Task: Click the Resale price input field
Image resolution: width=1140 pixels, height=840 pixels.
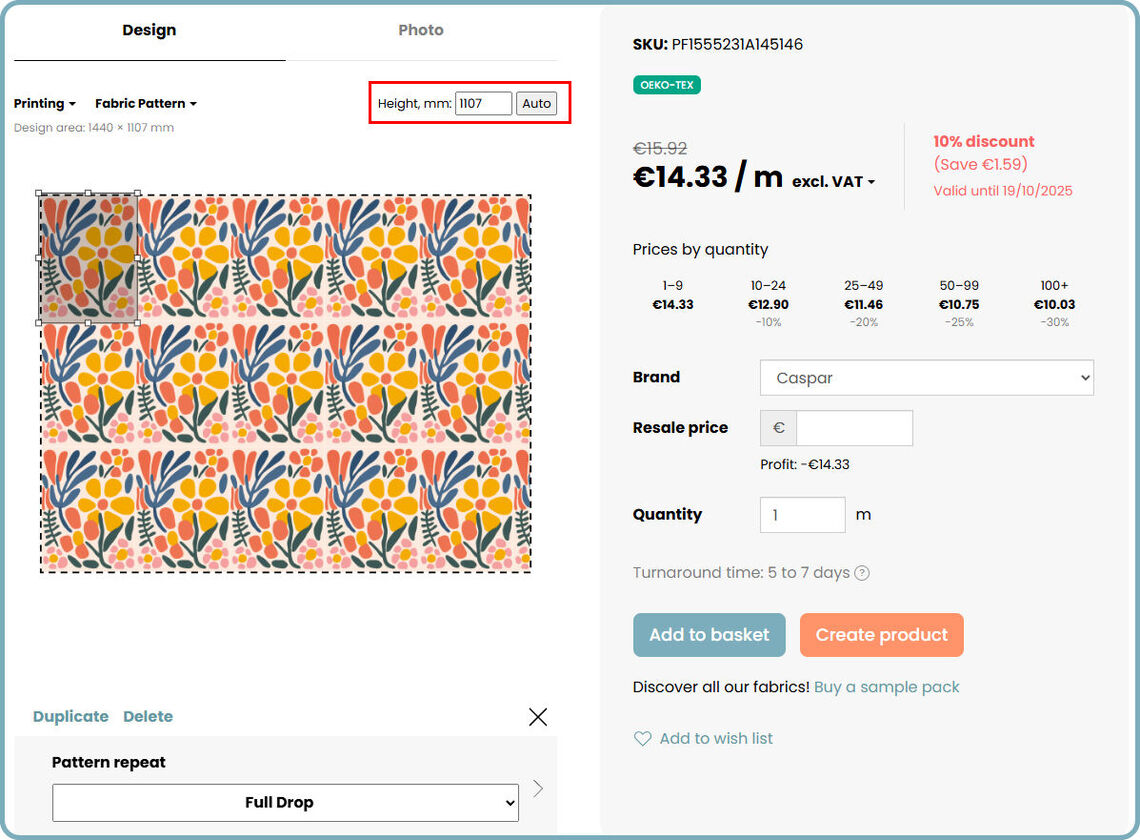Action: (854, 428)
